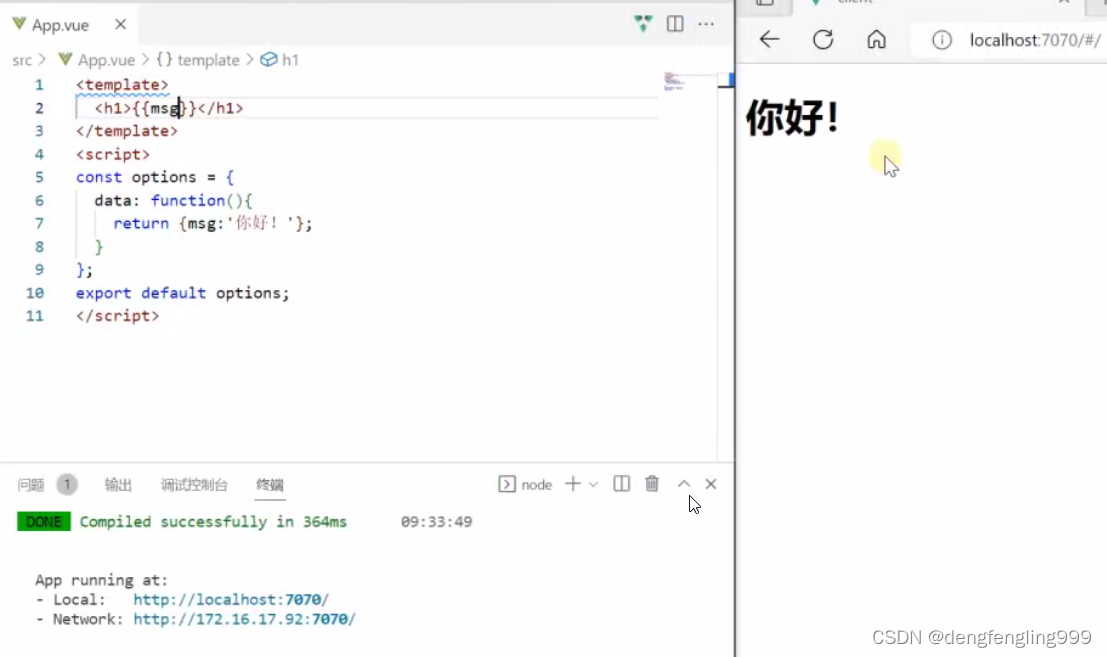This screenshot has width=1107, height=657.
Task: Click line number 10 in the gutter
Action: 35,293
